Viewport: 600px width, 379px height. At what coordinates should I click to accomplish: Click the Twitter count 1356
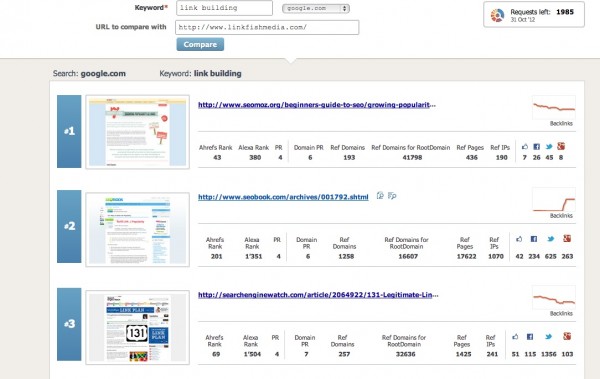tap(548, 354)
